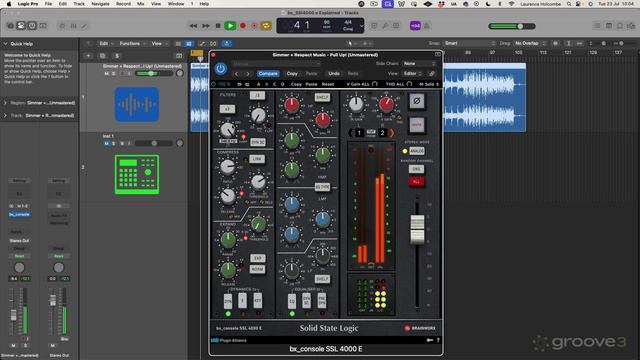This screenshot has height=360, width=640.
Task: Toggle the LINK button in the compressor section
Action: 257,159
